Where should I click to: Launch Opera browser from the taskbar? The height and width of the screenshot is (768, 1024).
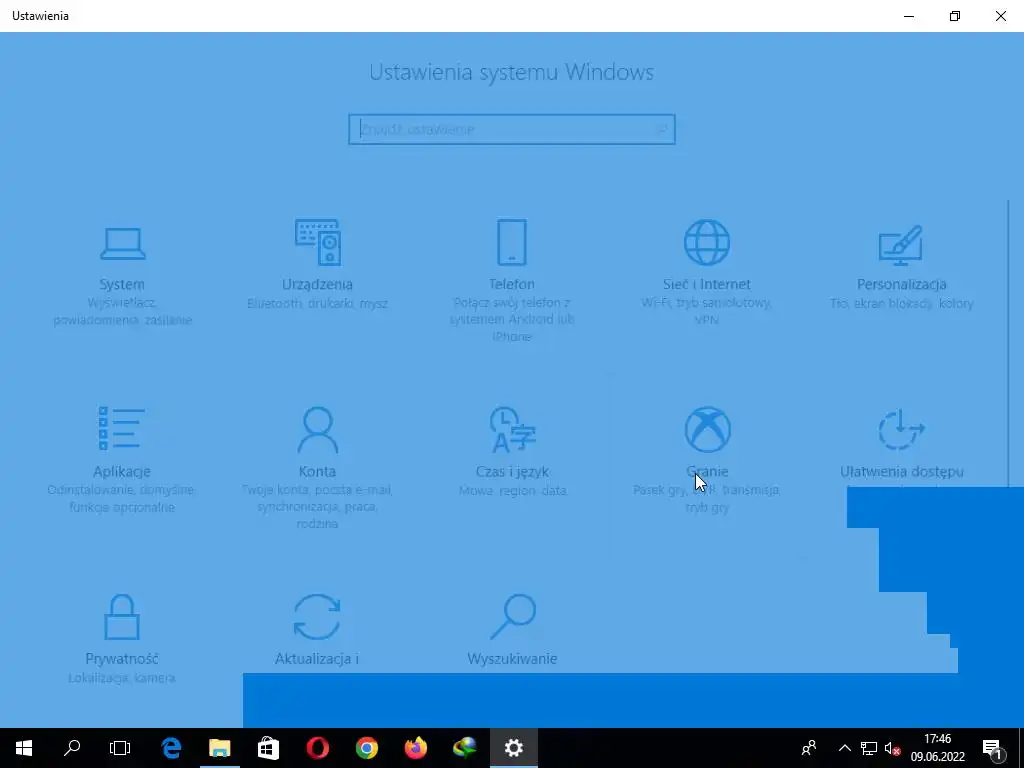coord(317,748)
